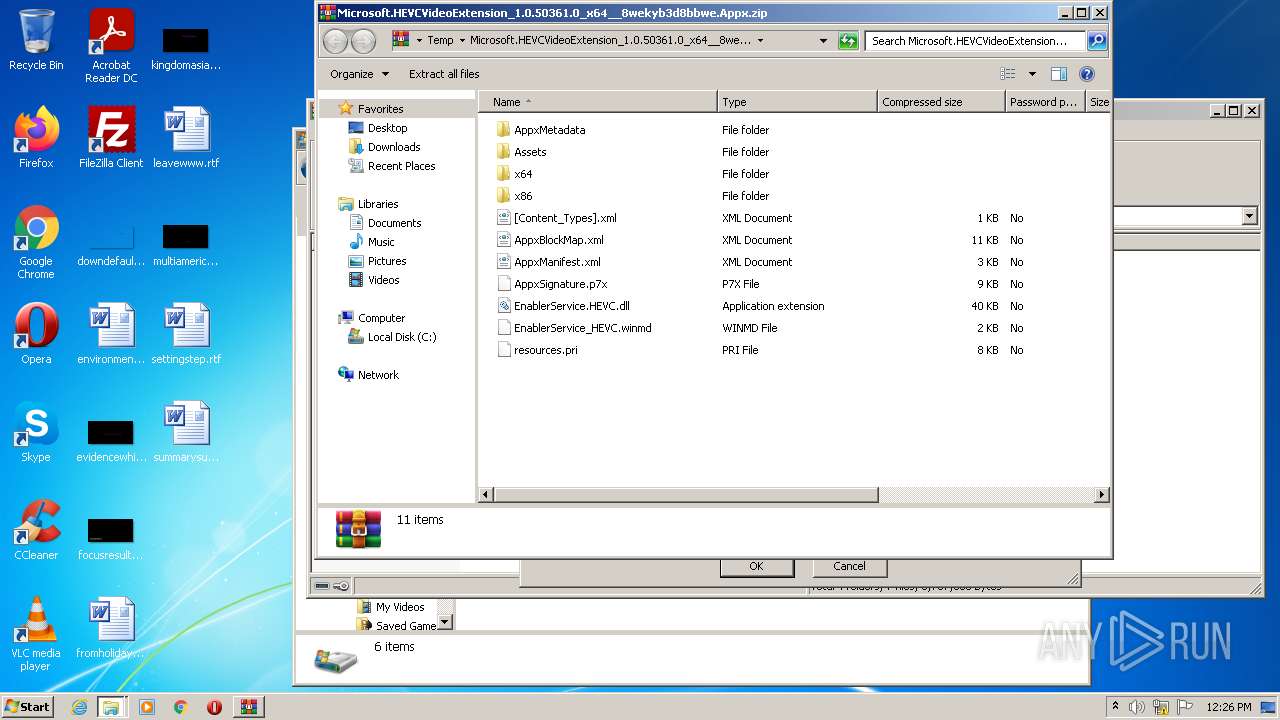Select resources.pri file
Screen dimensions: 1280x720
pyautogui.click(x=545, y=350)
